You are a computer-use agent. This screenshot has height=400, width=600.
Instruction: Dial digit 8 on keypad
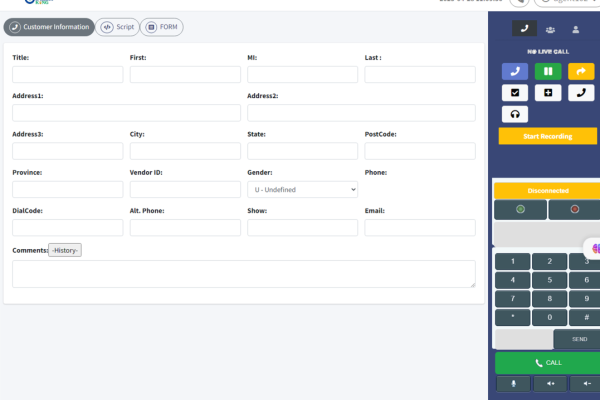549,299
